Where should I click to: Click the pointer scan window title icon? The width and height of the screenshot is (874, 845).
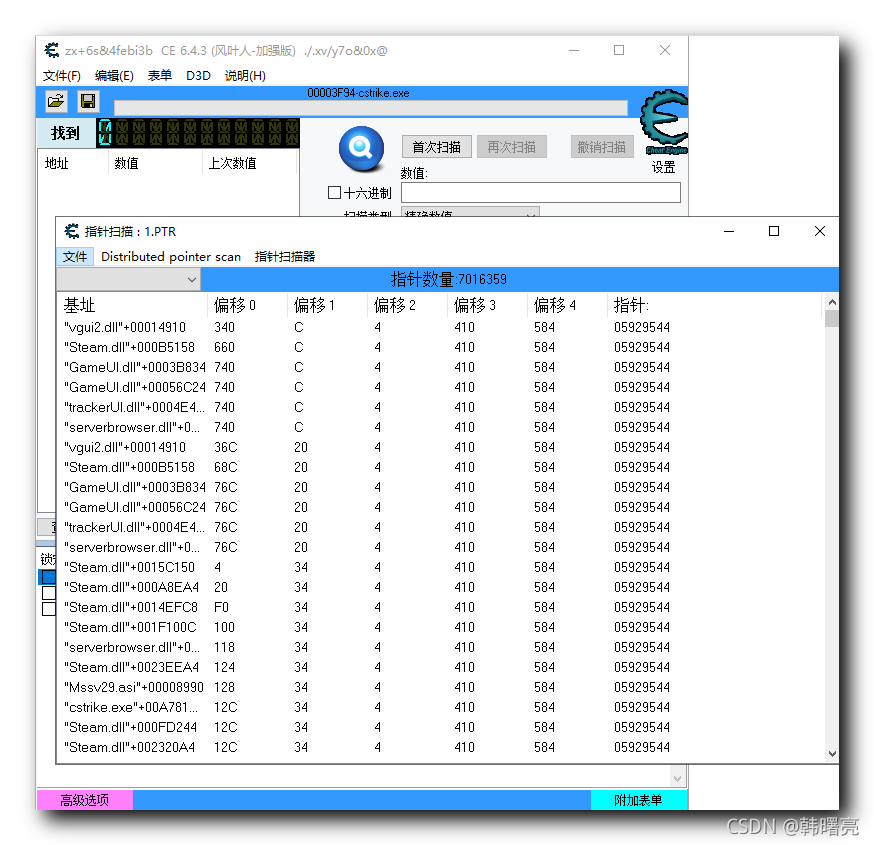[72, 231]
